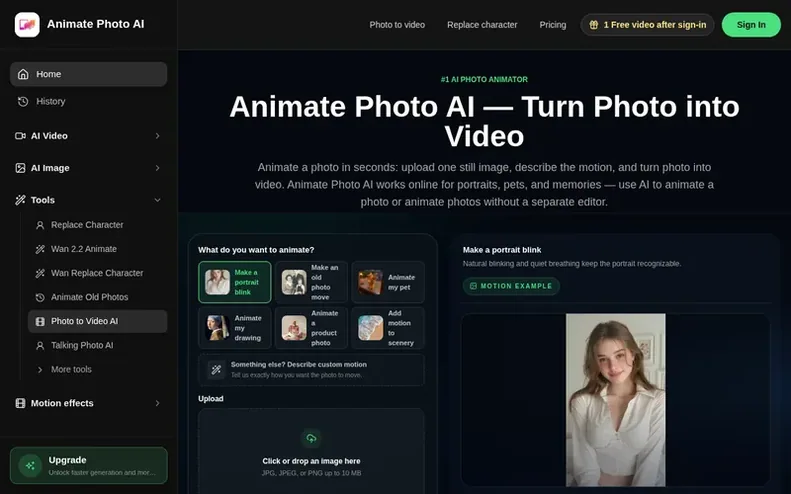Viewport: 791px width, 494px height.
Task: Click the History clock icon
Action: click(x=23, y=101)
